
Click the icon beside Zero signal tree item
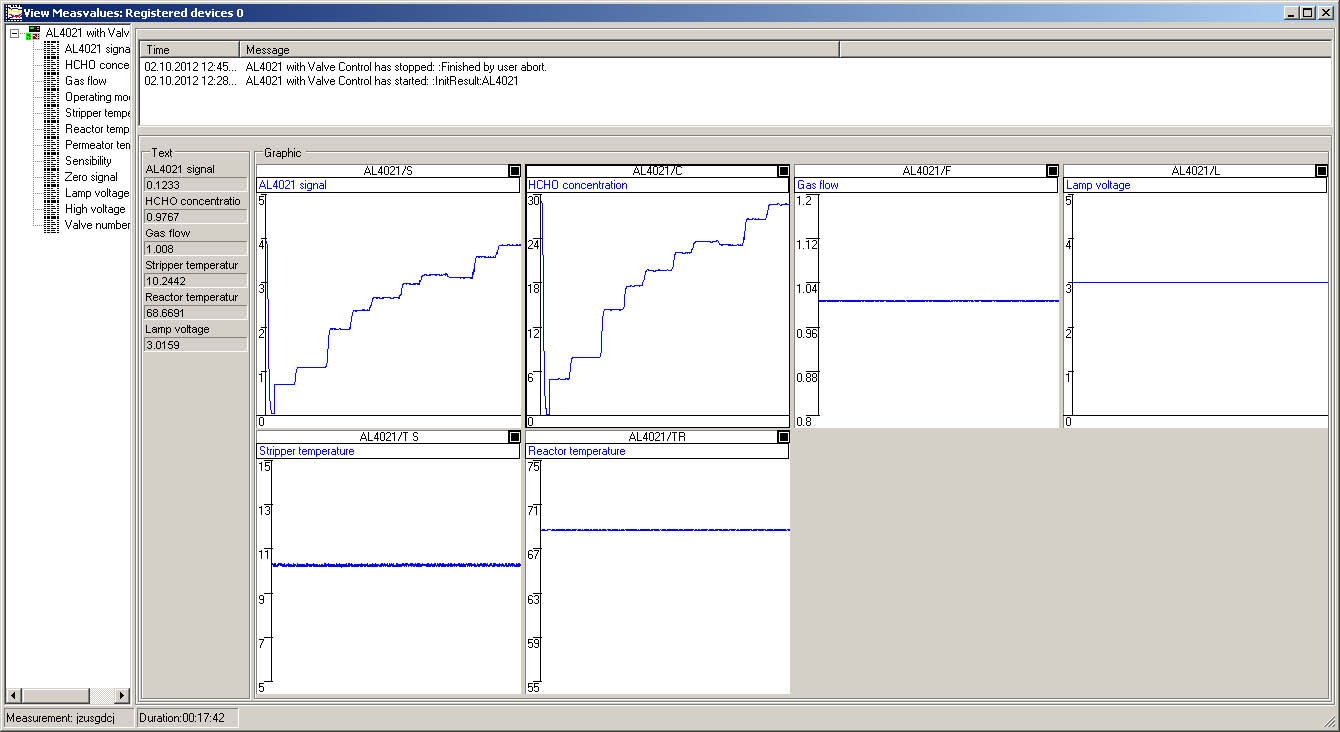51,177
